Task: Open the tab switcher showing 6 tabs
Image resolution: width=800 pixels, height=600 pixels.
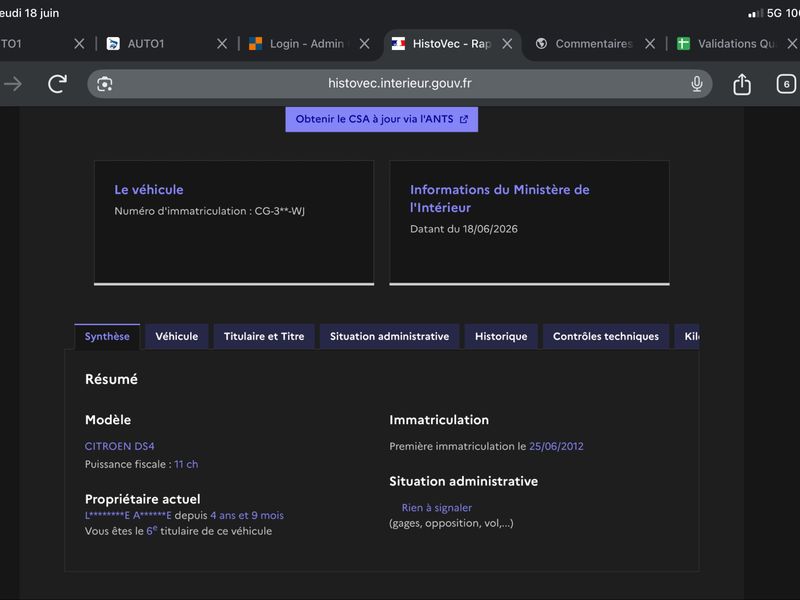Action: pyautogui.click(x=786, y=84)
